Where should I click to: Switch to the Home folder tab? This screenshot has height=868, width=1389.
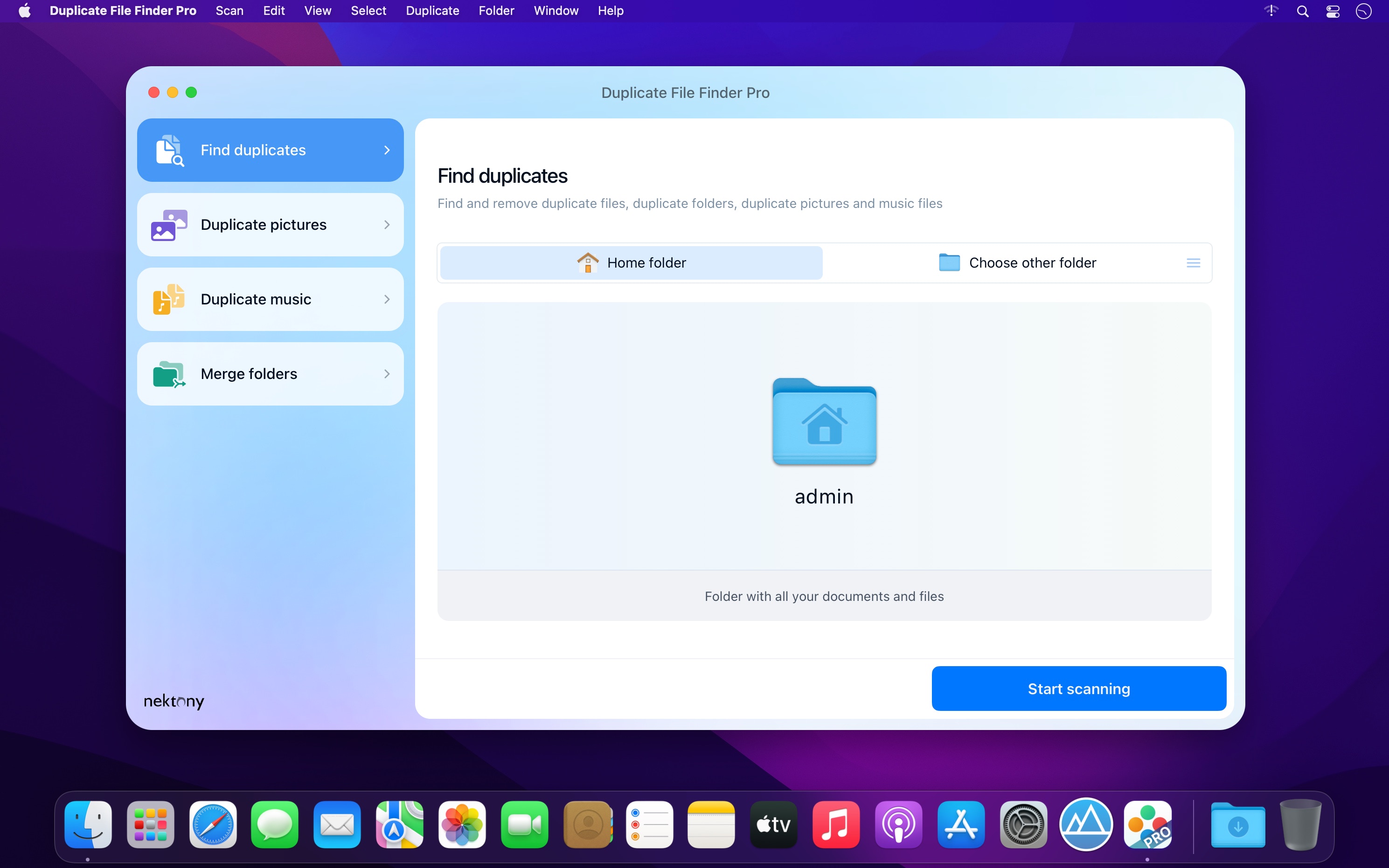coord(631,263)
